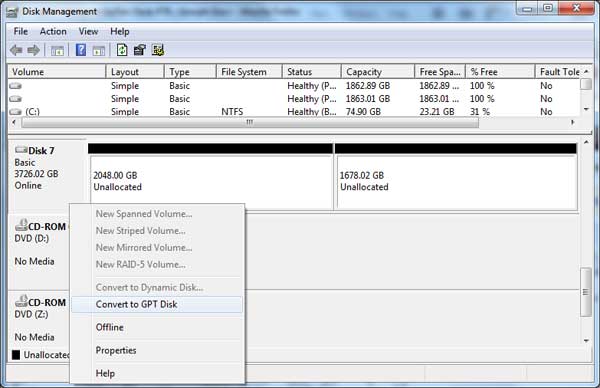Click the 31 % free cell
Screen dimensions: 600x388
click(480, 112)
